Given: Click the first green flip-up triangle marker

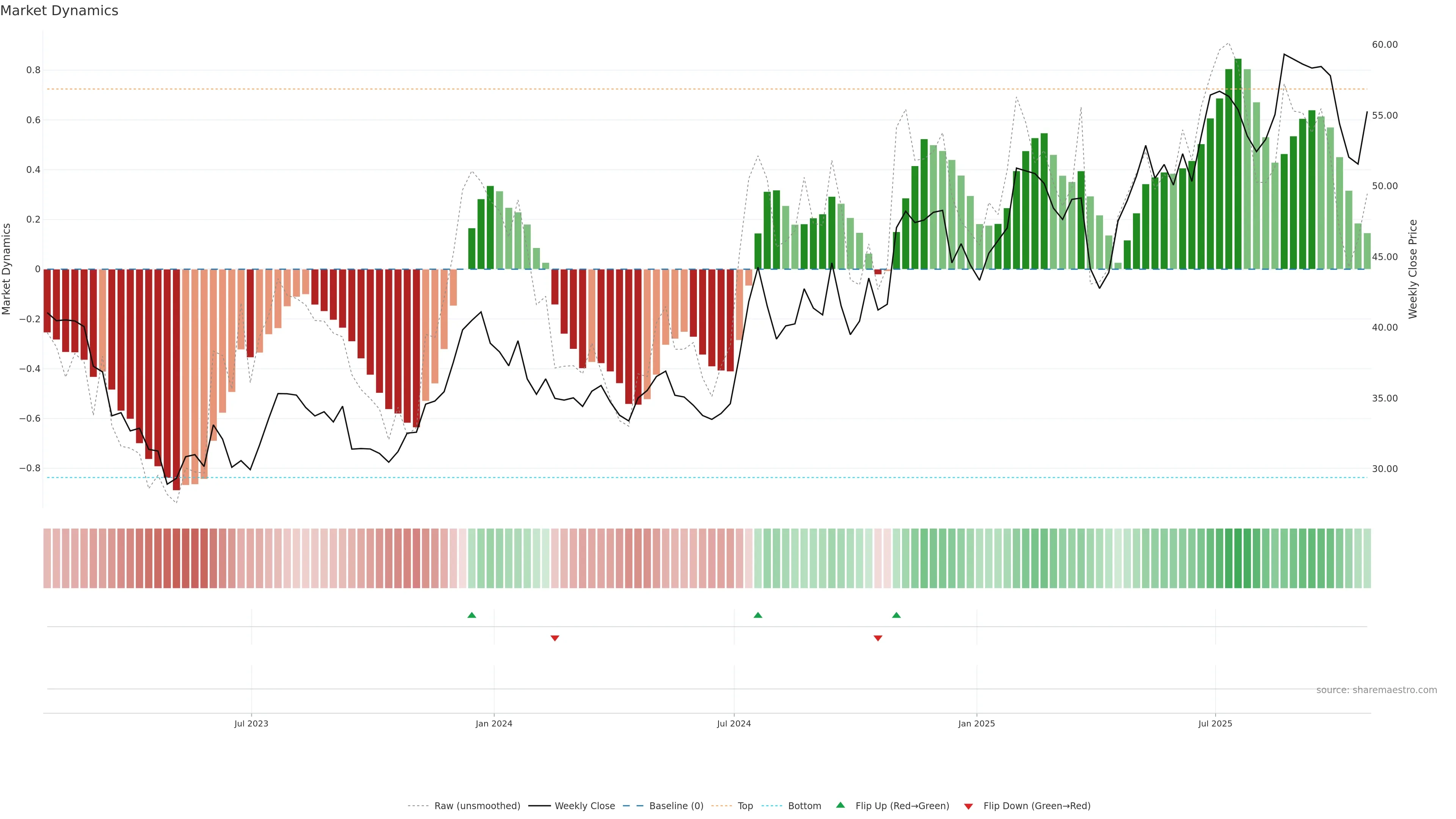Looking at the screenshot, I should point(471,615).
